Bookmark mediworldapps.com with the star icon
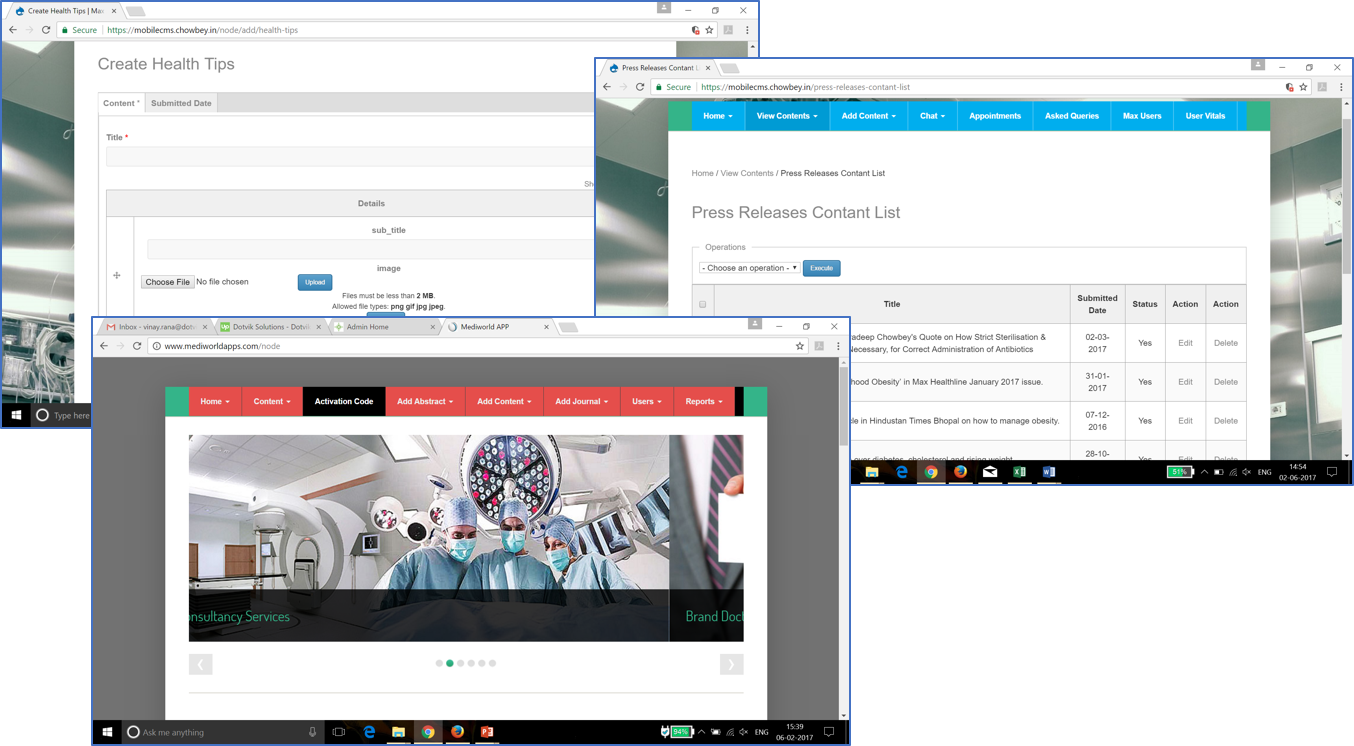Screen dimensions: 1354x746 click(800, 346)
